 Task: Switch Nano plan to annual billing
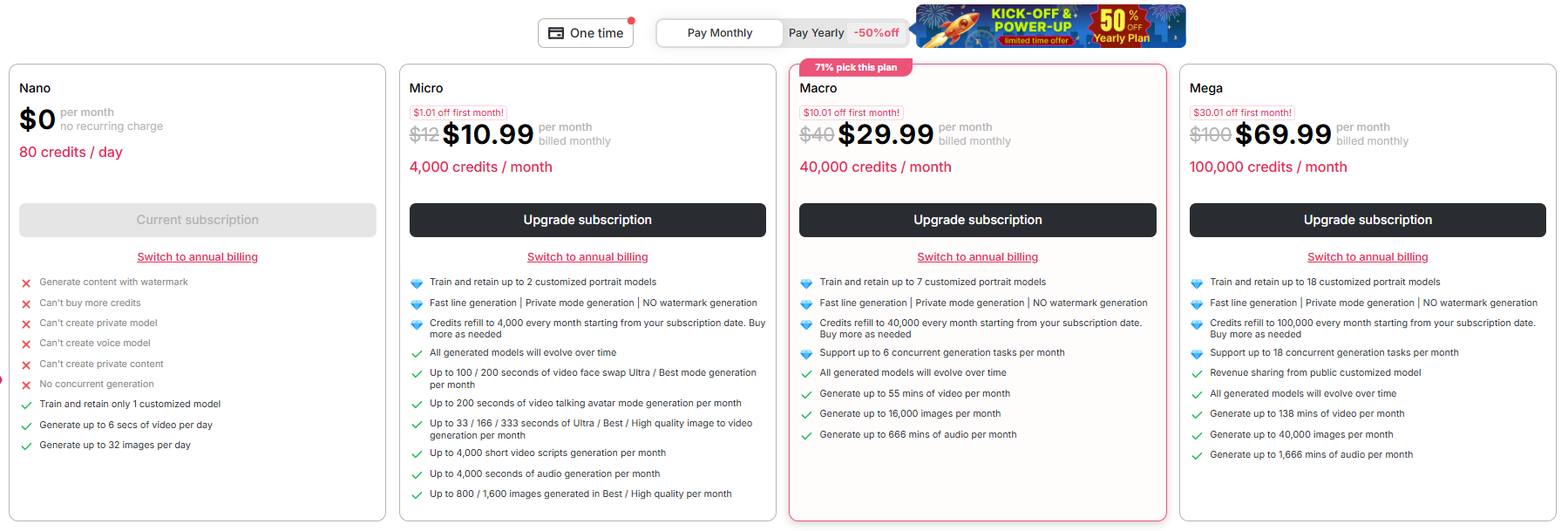197,257
